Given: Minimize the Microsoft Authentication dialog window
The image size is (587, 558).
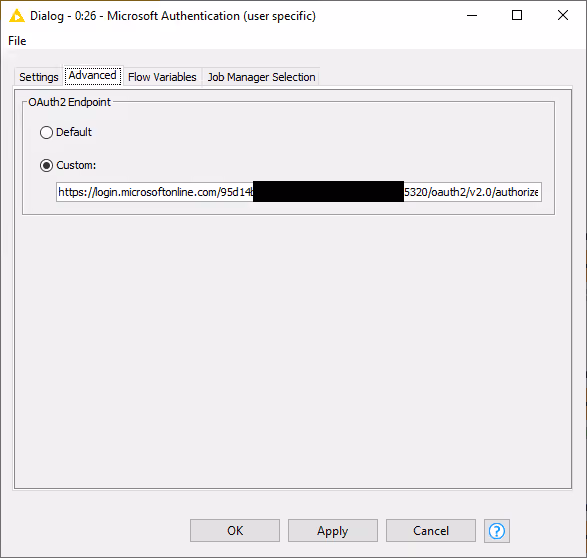Looking at the screenshot, I should tap(472, 16).
